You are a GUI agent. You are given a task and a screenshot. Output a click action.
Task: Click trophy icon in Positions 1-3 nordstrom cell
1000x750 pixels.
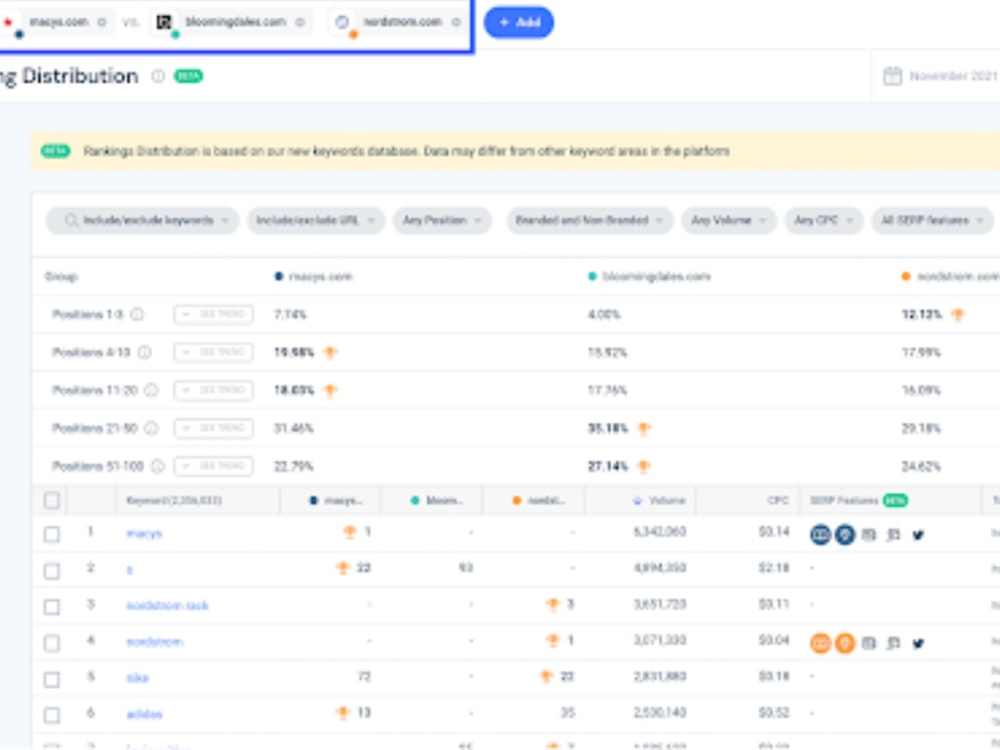(957, 314)
